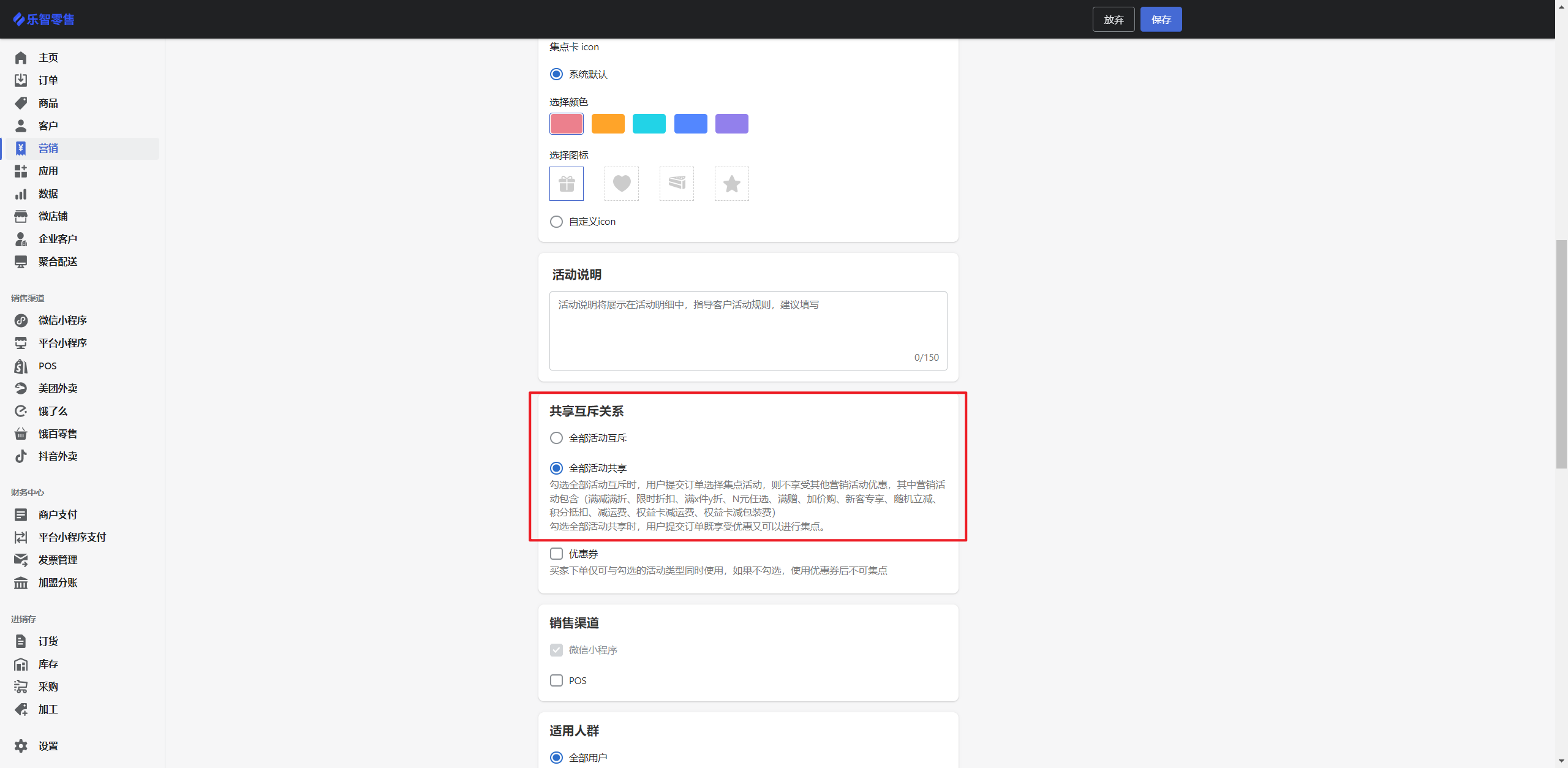The height and width of the screenshot is (768, 1568).
Task: Pick the orange color swatch
Action: click(608, 124)
